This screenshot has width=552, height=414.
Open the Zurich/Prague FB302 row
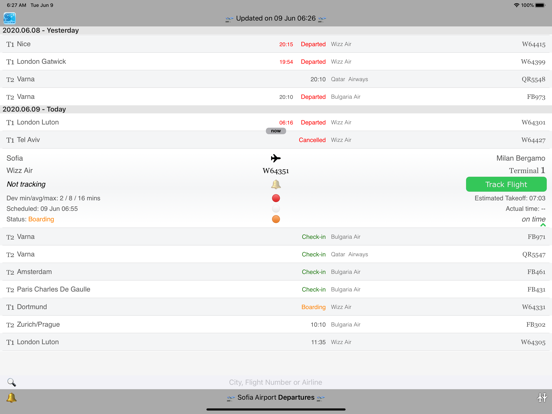coord(276,325)
